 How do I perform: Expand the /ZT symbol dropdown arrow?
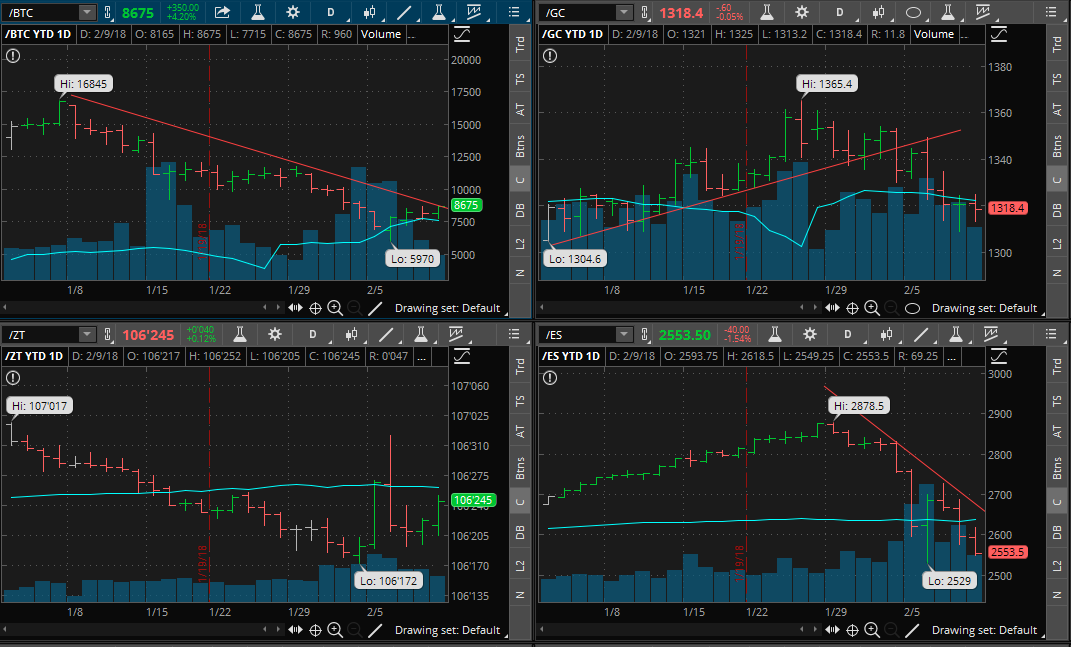(x=87, y=334)
